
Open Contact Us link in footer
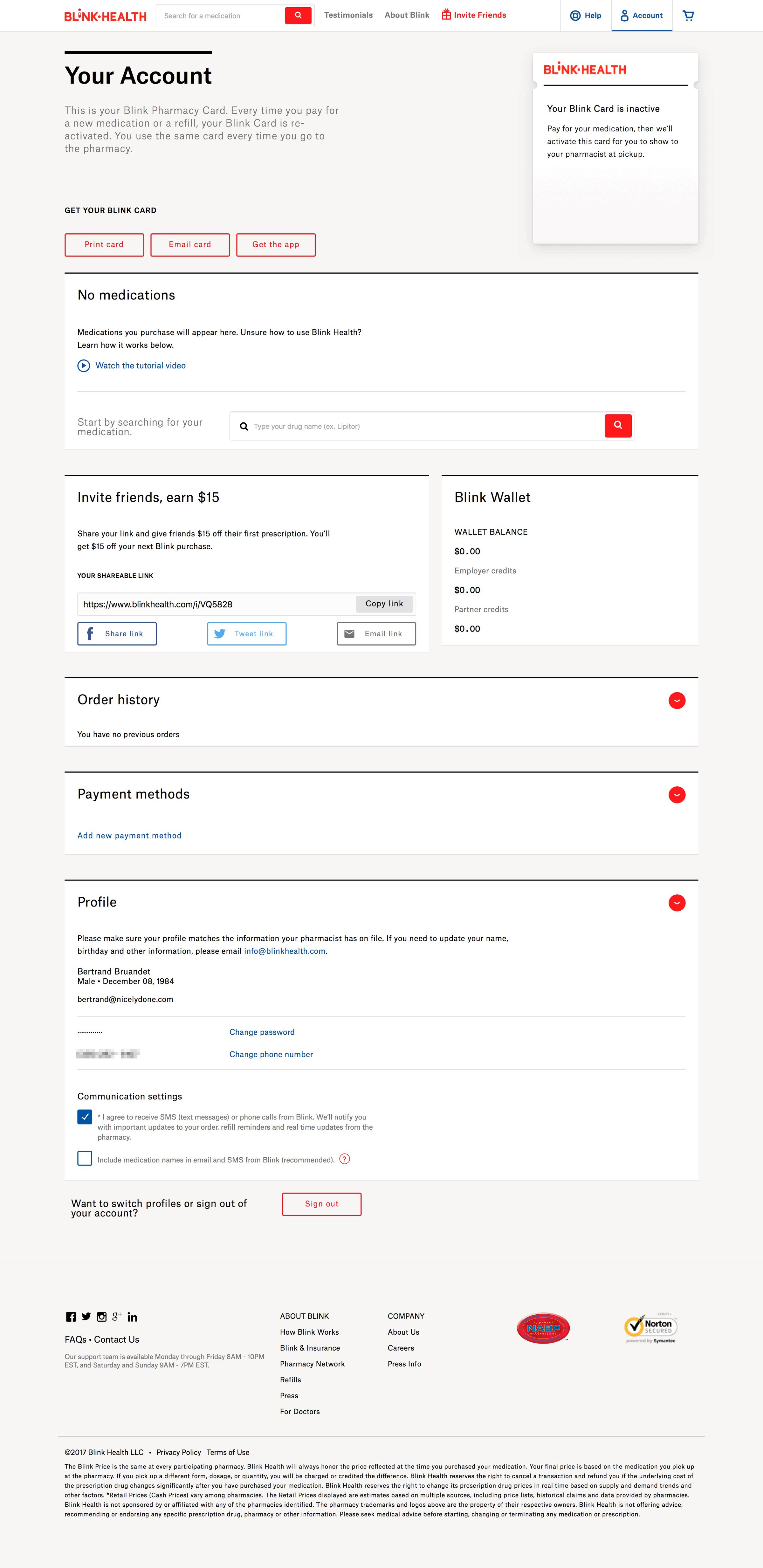pyautogui.click(x=117, y=1339)
